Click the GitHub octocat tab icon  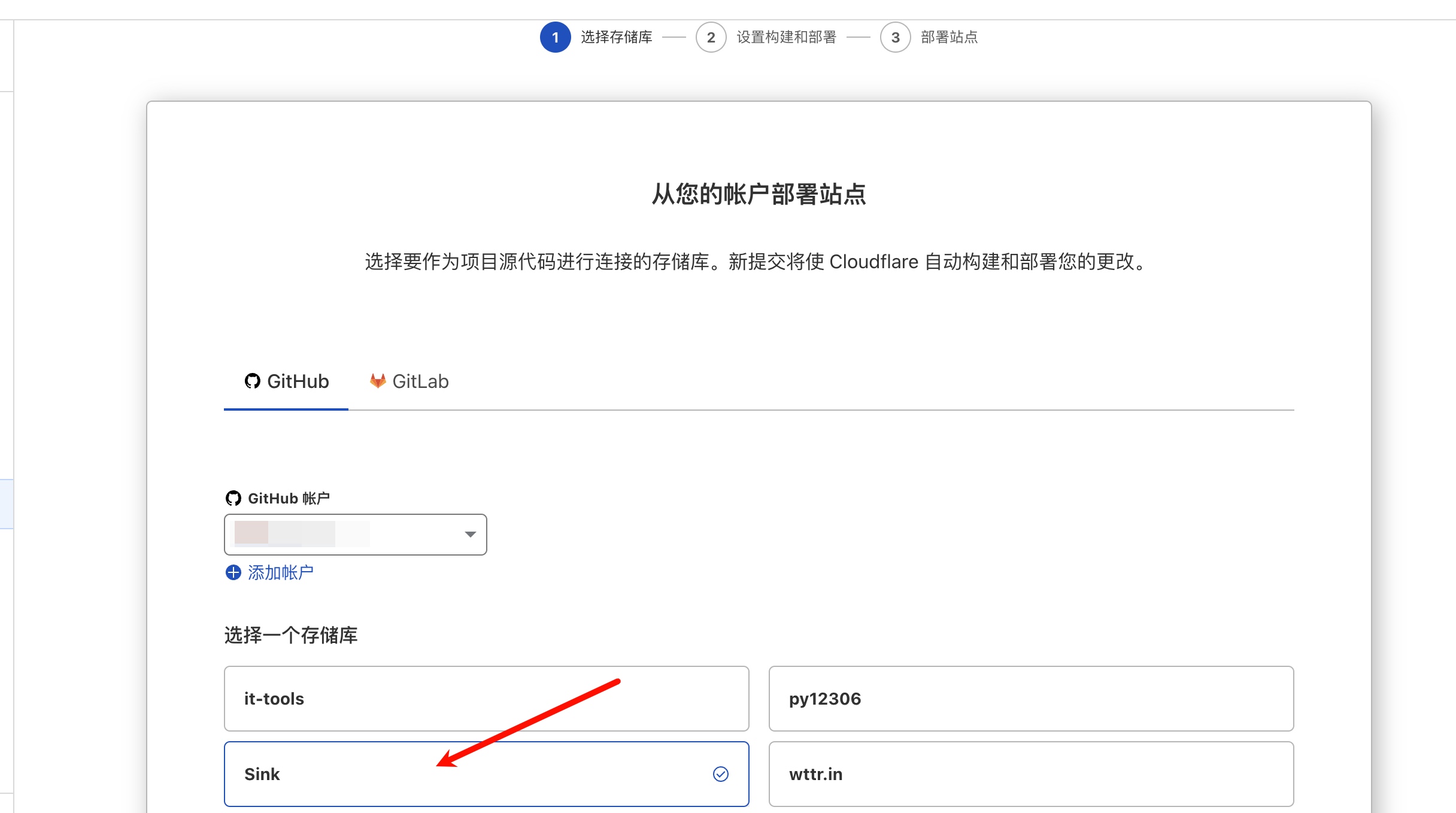(252, 381)
